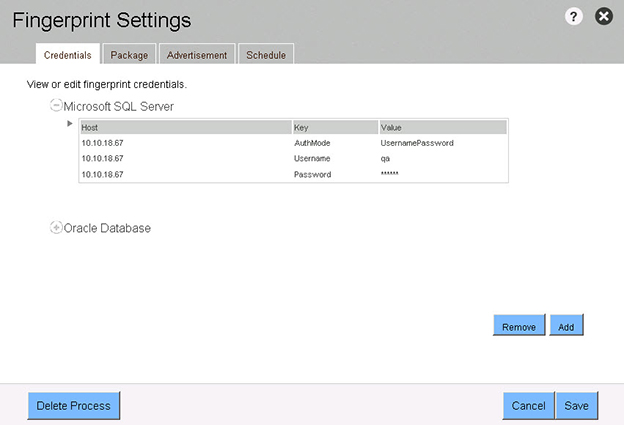Click the Add button
624x425 pixels.
click(566, 326)
